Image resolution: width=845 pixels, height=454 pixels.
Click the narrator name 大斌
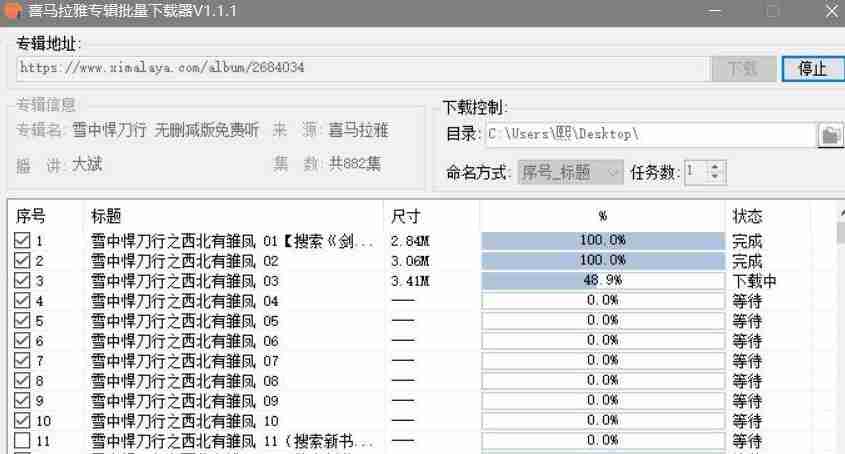(87, 164)
